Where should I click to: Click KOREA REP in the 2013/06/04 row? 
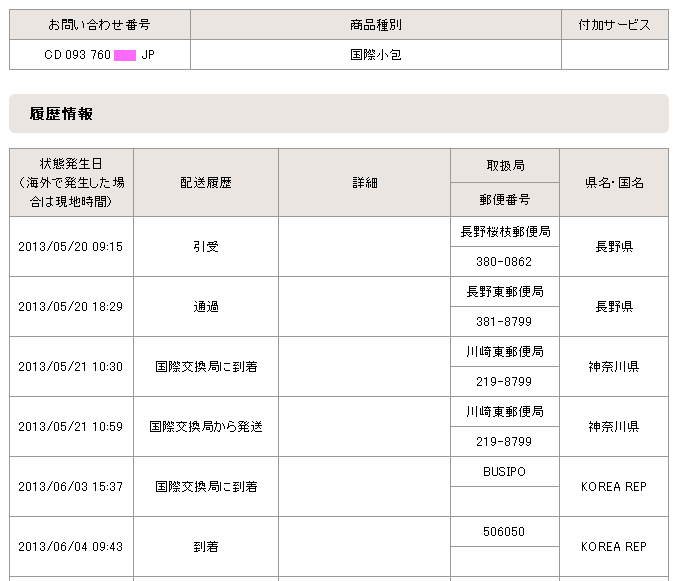(614, 547)
